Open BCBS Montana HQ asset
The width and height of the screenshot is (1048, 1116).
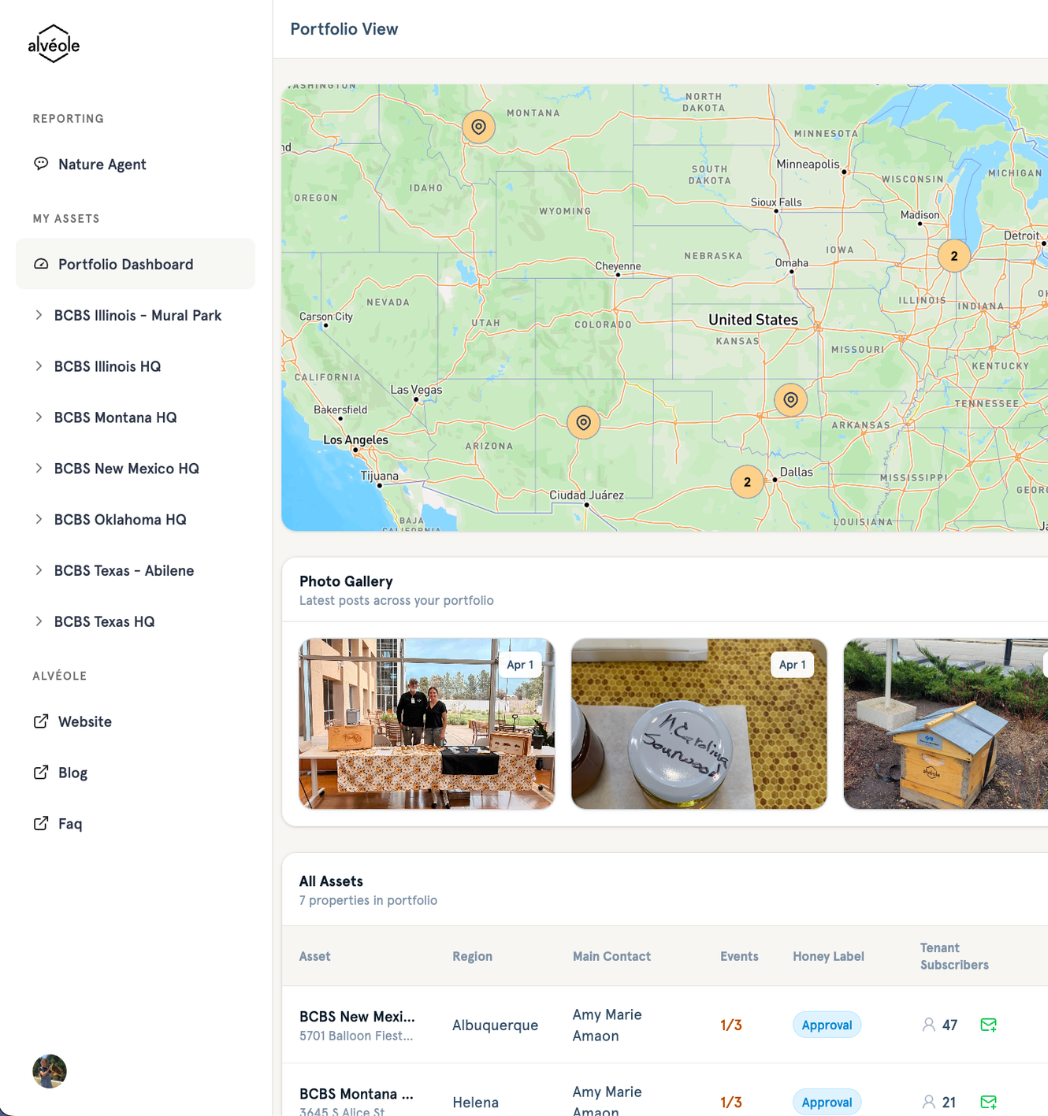click(x=115, y=418)
